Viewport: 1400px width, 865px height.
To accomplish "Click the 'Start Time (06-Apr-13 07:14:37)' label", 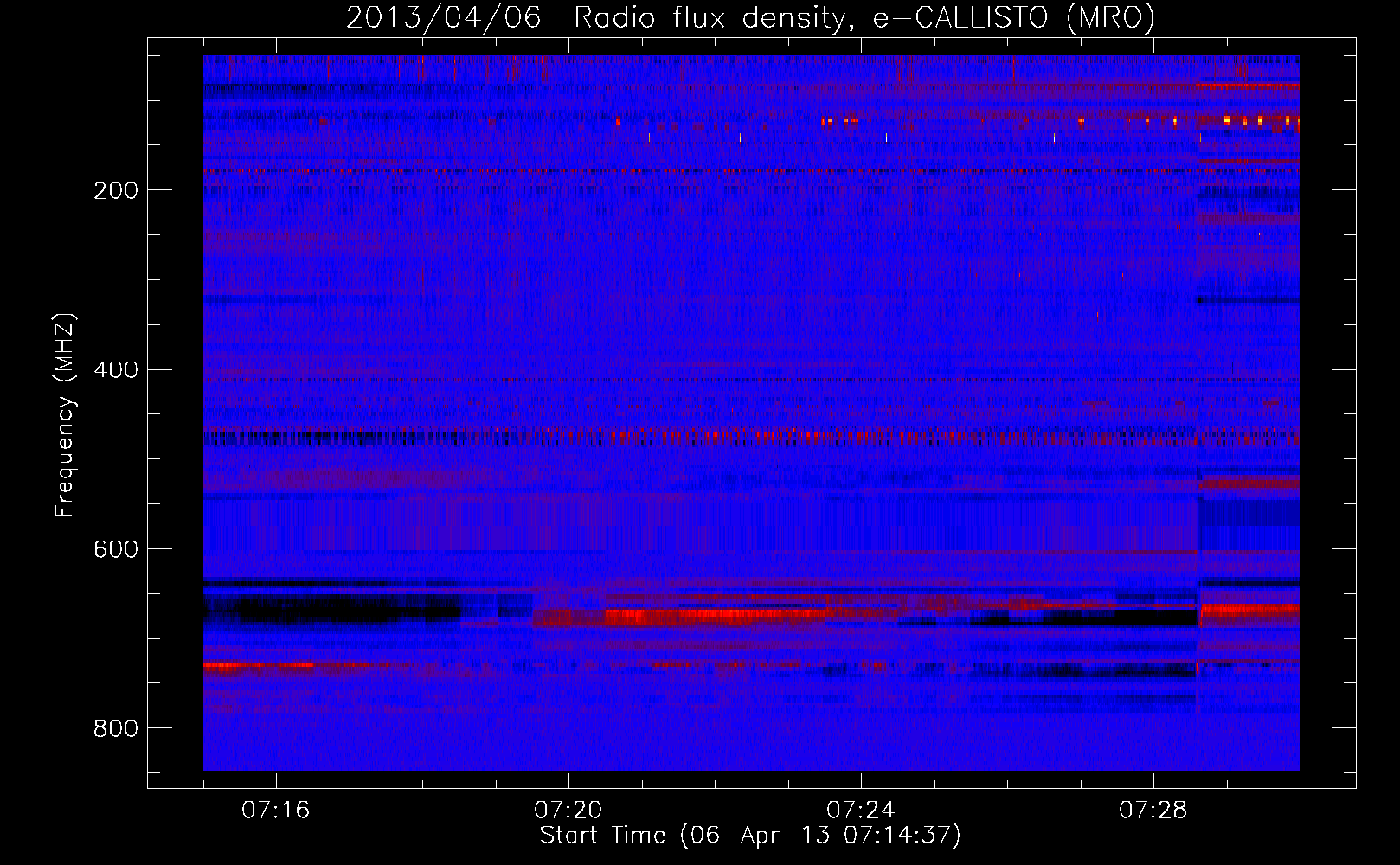I will tap(750, 836).
